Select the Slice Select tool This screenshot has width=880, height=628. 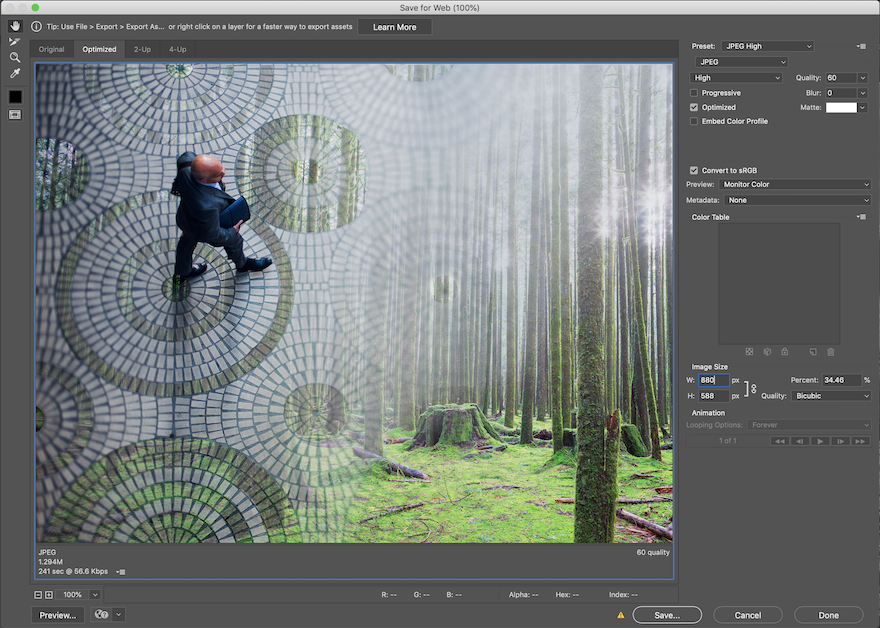tap(13, 41)
